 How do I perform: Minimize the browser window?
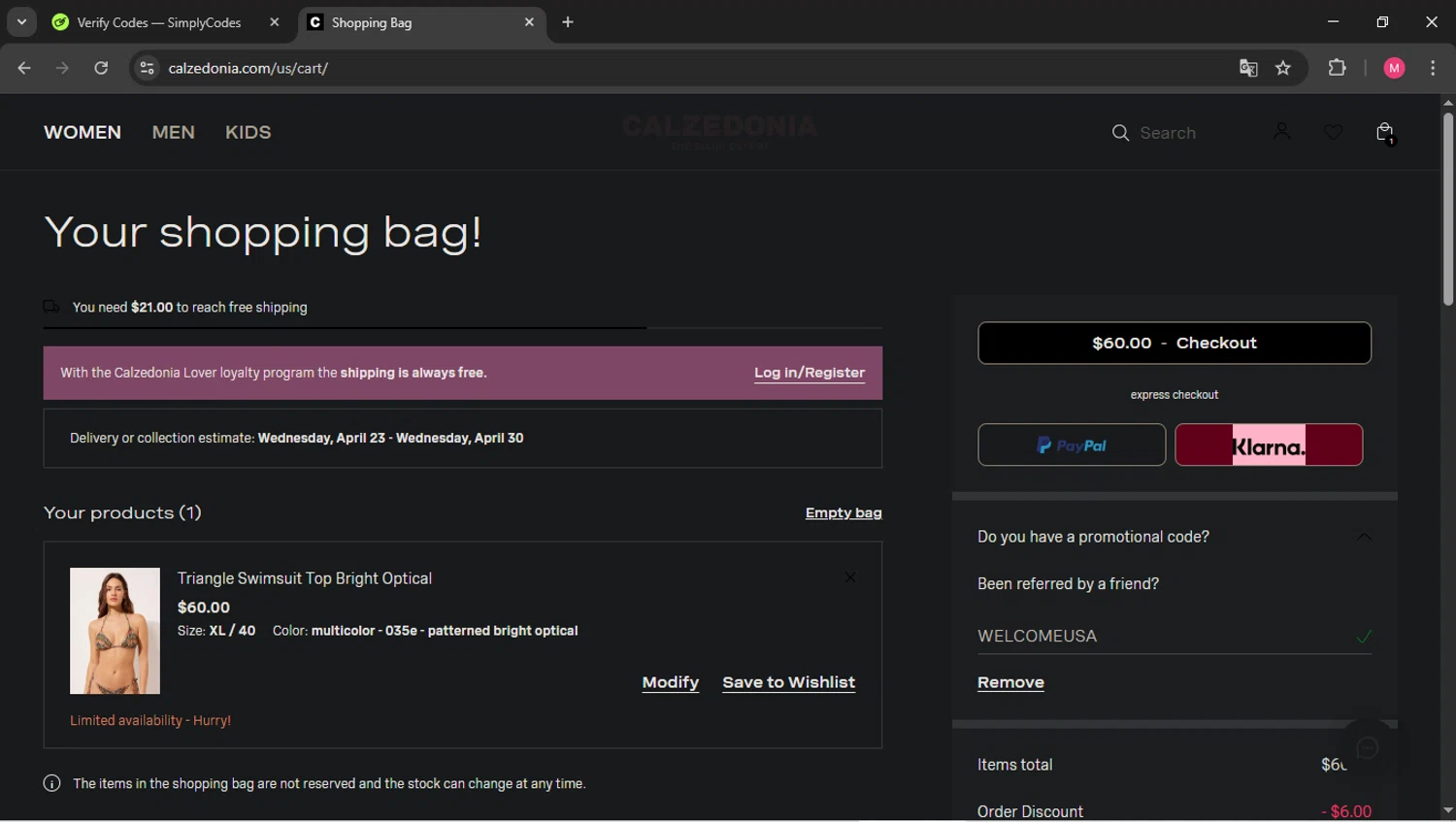[x=1333, y=21]
